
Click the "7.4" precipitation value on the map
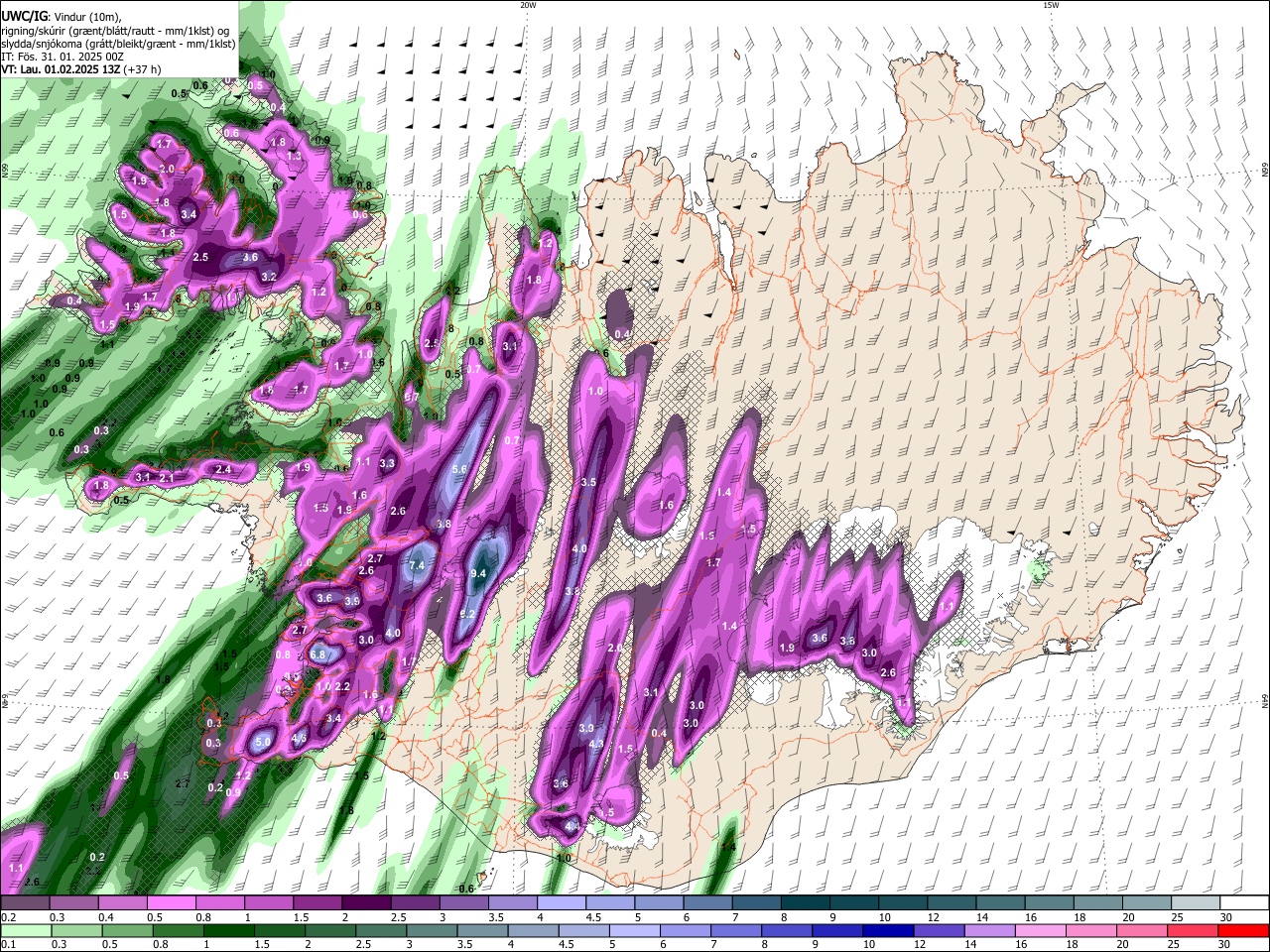[x=417, y=565]
